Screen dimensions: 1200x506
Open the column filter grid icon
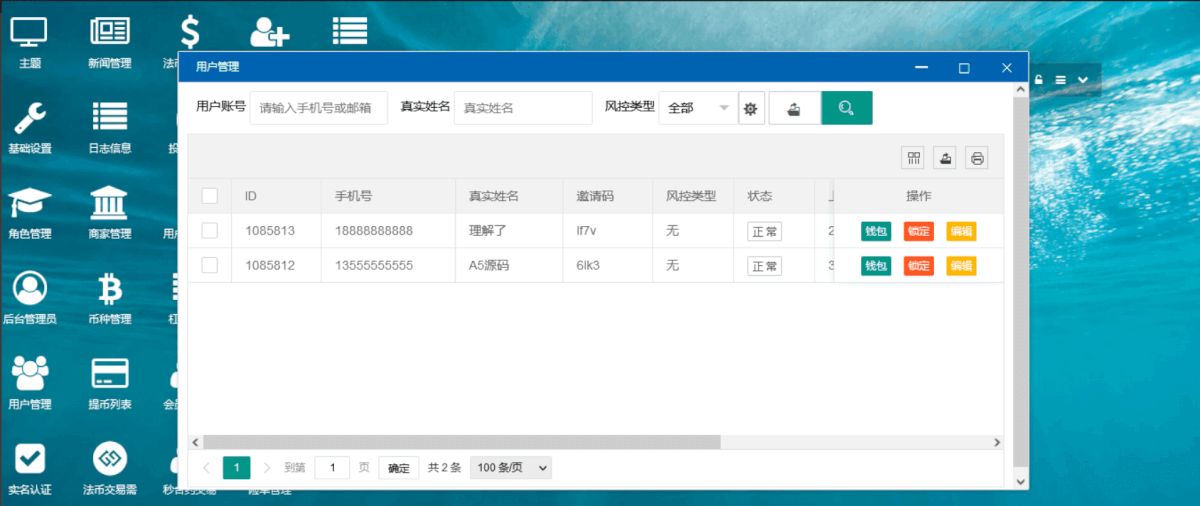point(913,158)
